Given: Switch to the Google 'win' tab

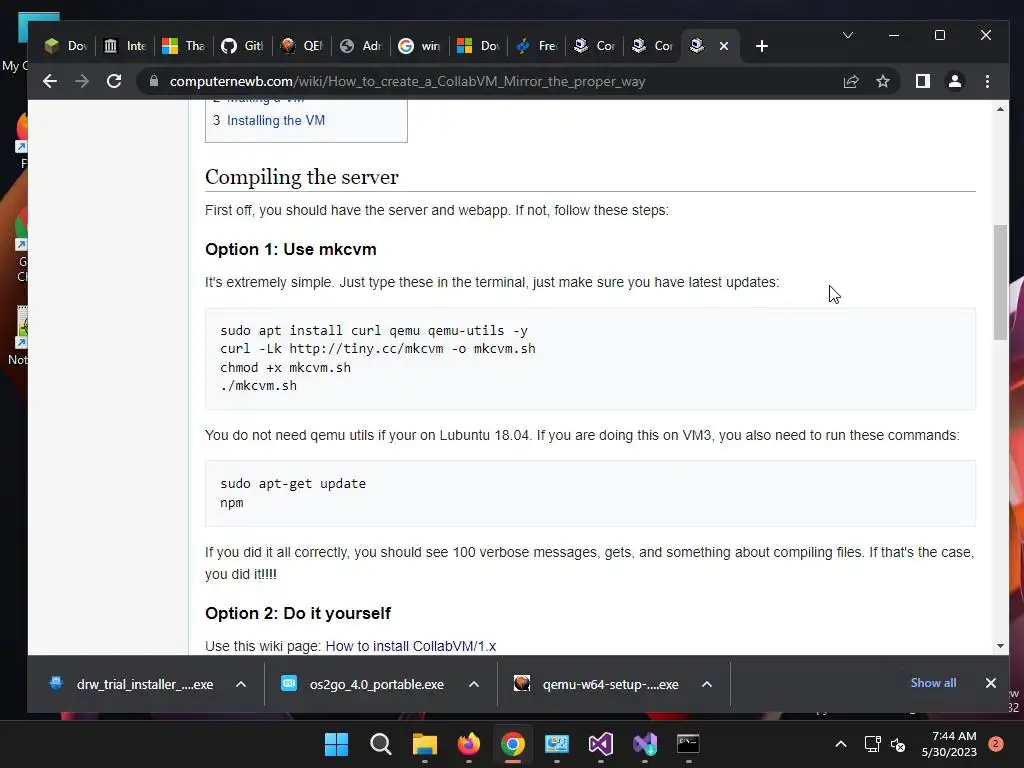Looking at the screenshot, I should pyautogui.click(x=420, y=46).
